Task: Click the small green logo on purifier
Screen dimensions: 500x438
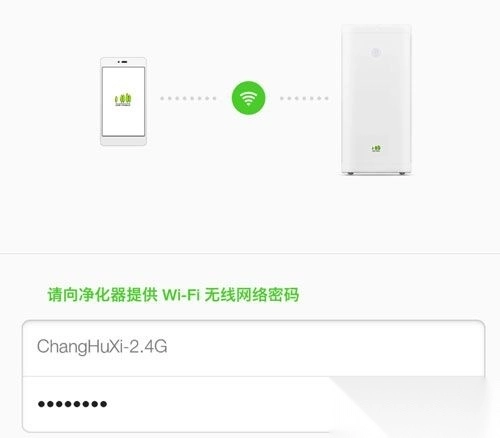Action: (x=376, y=148)
